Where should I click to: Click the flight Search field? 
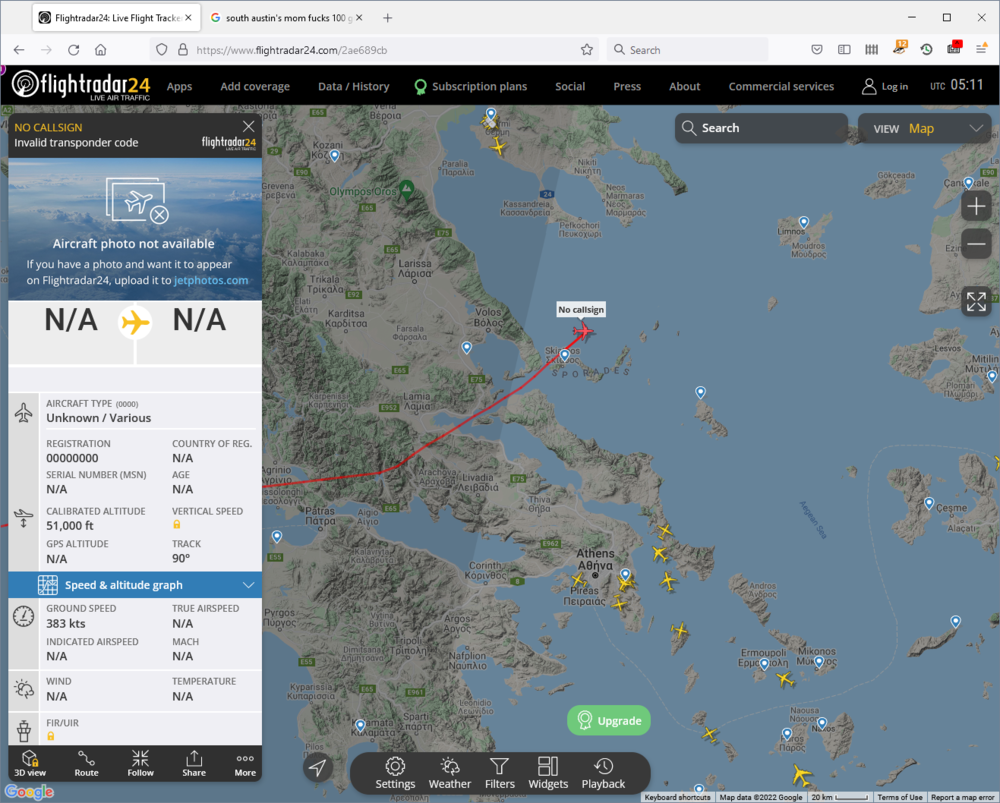point(761,128)
